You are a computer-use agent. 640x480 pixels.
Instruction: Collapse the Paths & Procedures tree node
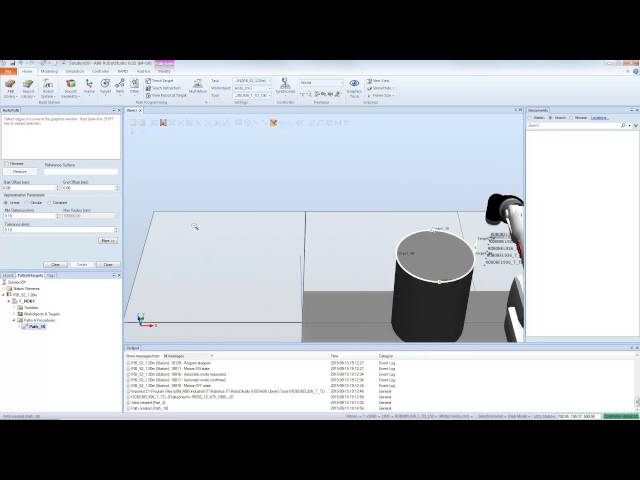point(14,320)
